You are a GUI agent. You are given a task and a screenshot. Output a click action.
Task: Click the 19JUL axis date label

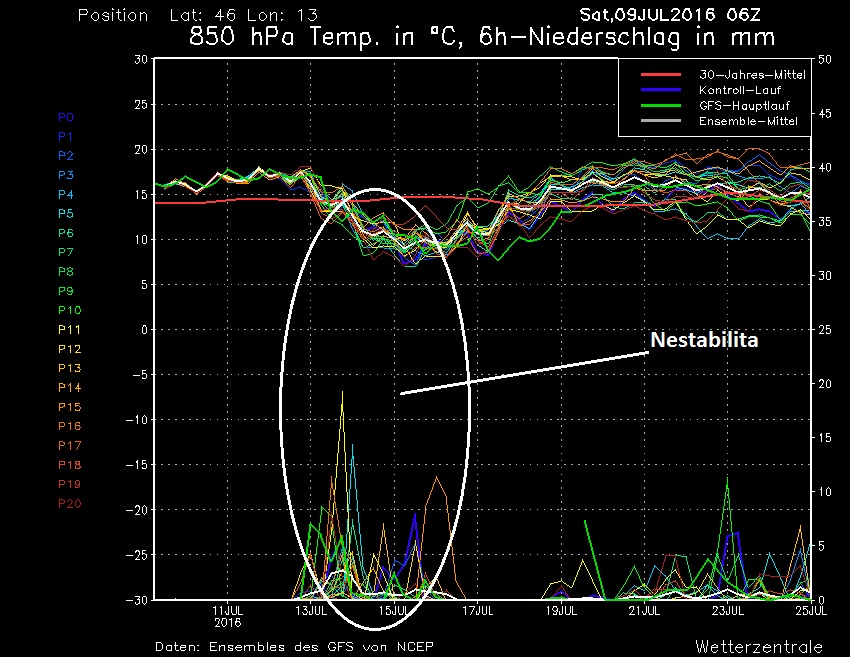click(561, 611)
